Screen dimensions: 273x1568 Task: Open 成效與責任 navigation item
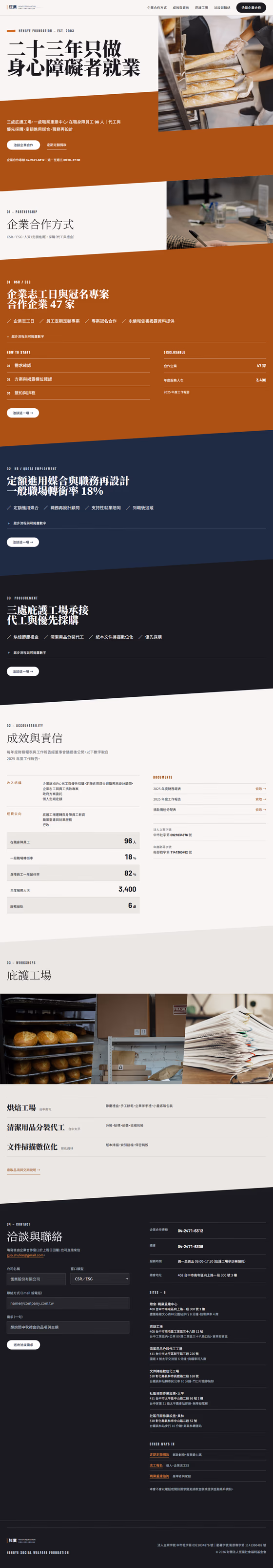tap(180, 8)
